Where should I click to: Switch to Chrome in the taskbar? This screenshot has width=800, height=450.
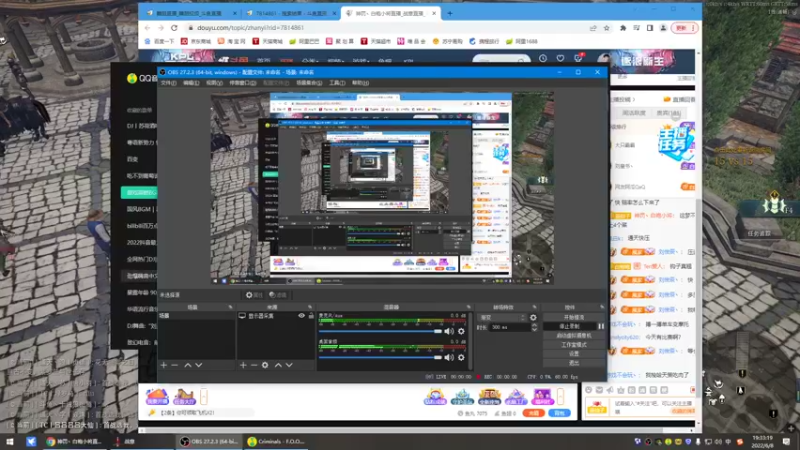click(x=74, y=441)
